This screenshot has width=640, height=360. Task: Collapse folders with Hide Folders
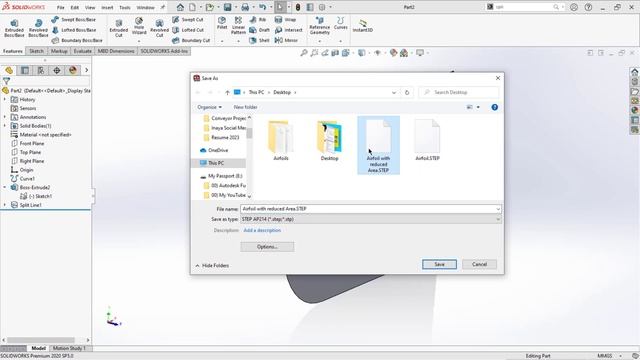point(212,266)
